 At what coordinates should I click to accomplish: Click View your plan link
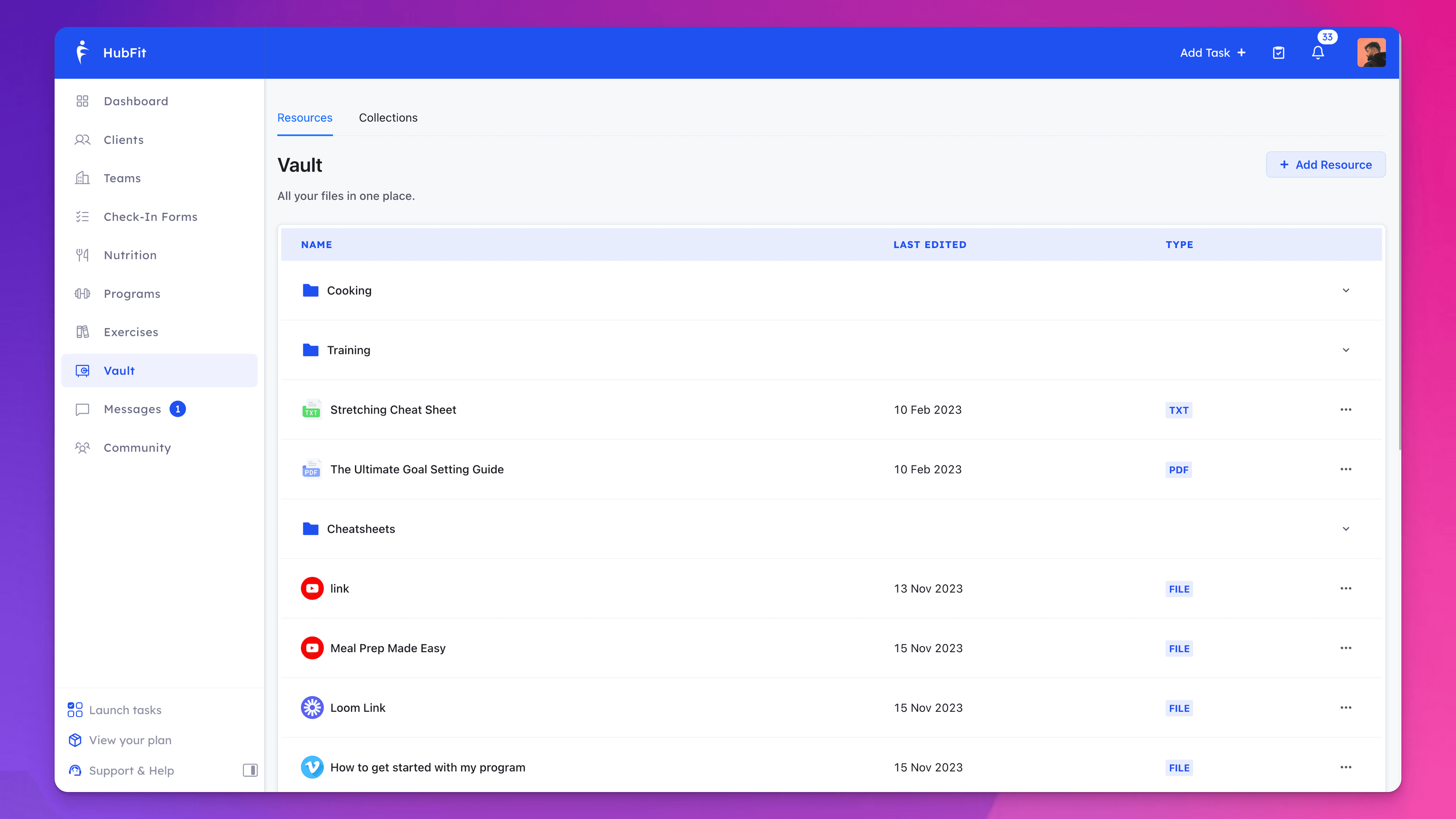(x=130, y=740)
